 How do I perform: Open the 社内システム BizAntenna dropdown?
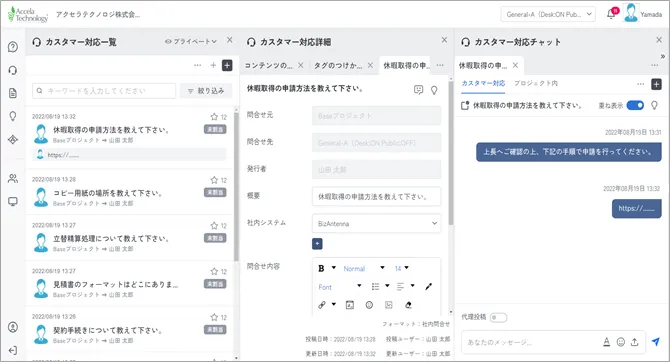[x=376, y=224]
